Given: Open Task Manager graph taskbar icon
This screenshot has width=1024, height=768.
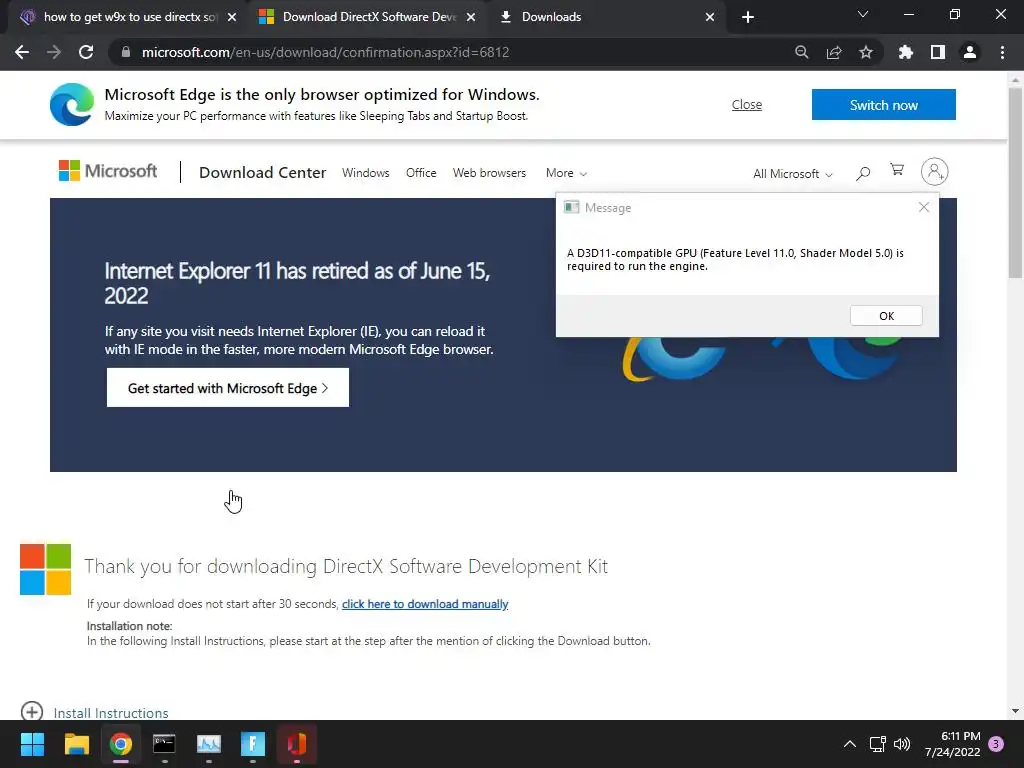Looking at the screenshot, I should pos(208,744).
